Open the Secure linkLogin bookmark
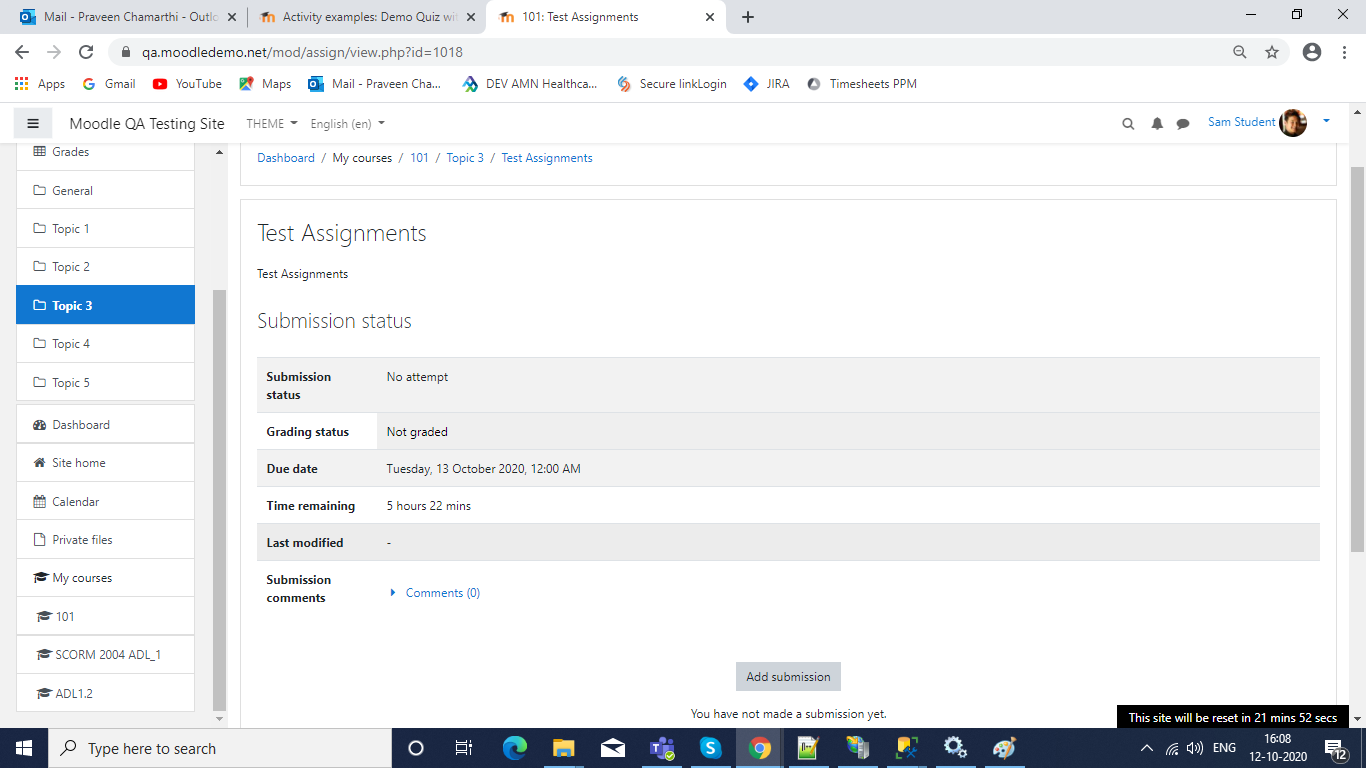Image resolution: width=1366 pixels, height=768 pixels. (x=672, y=84)
